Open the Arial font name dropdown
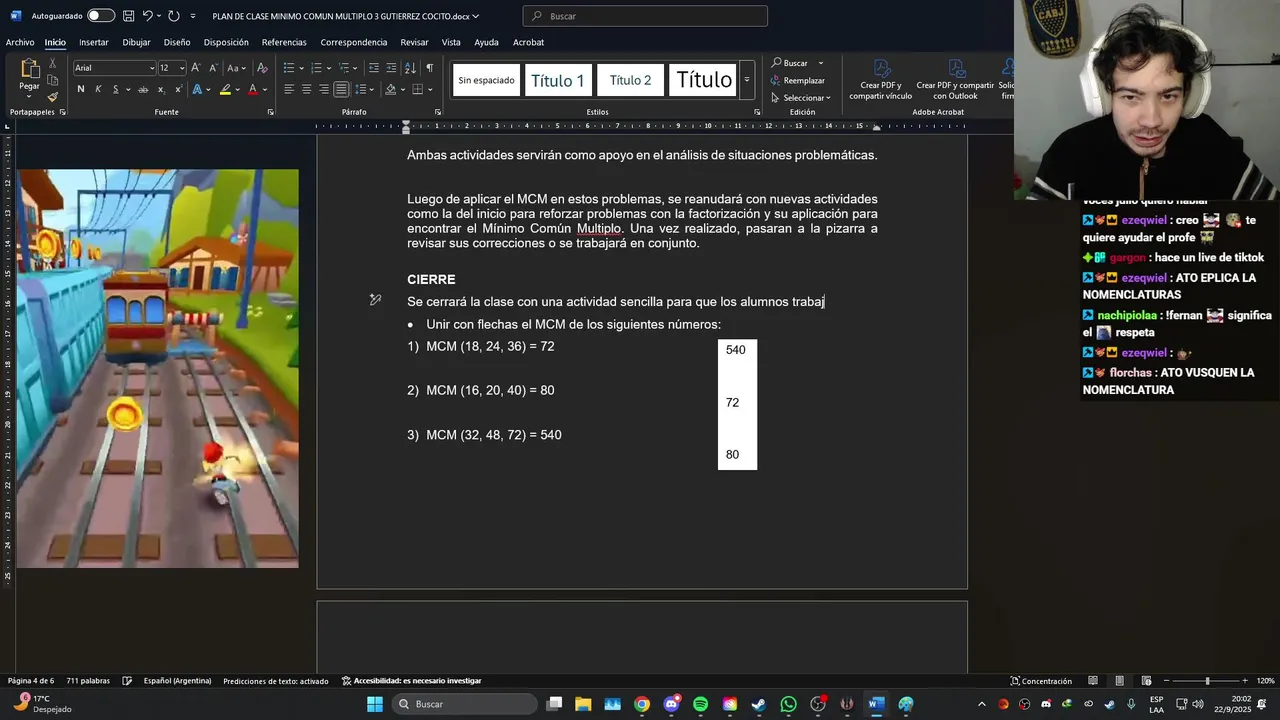The height and width of the screenshot is (720, 1280). [x=152, y=68]
